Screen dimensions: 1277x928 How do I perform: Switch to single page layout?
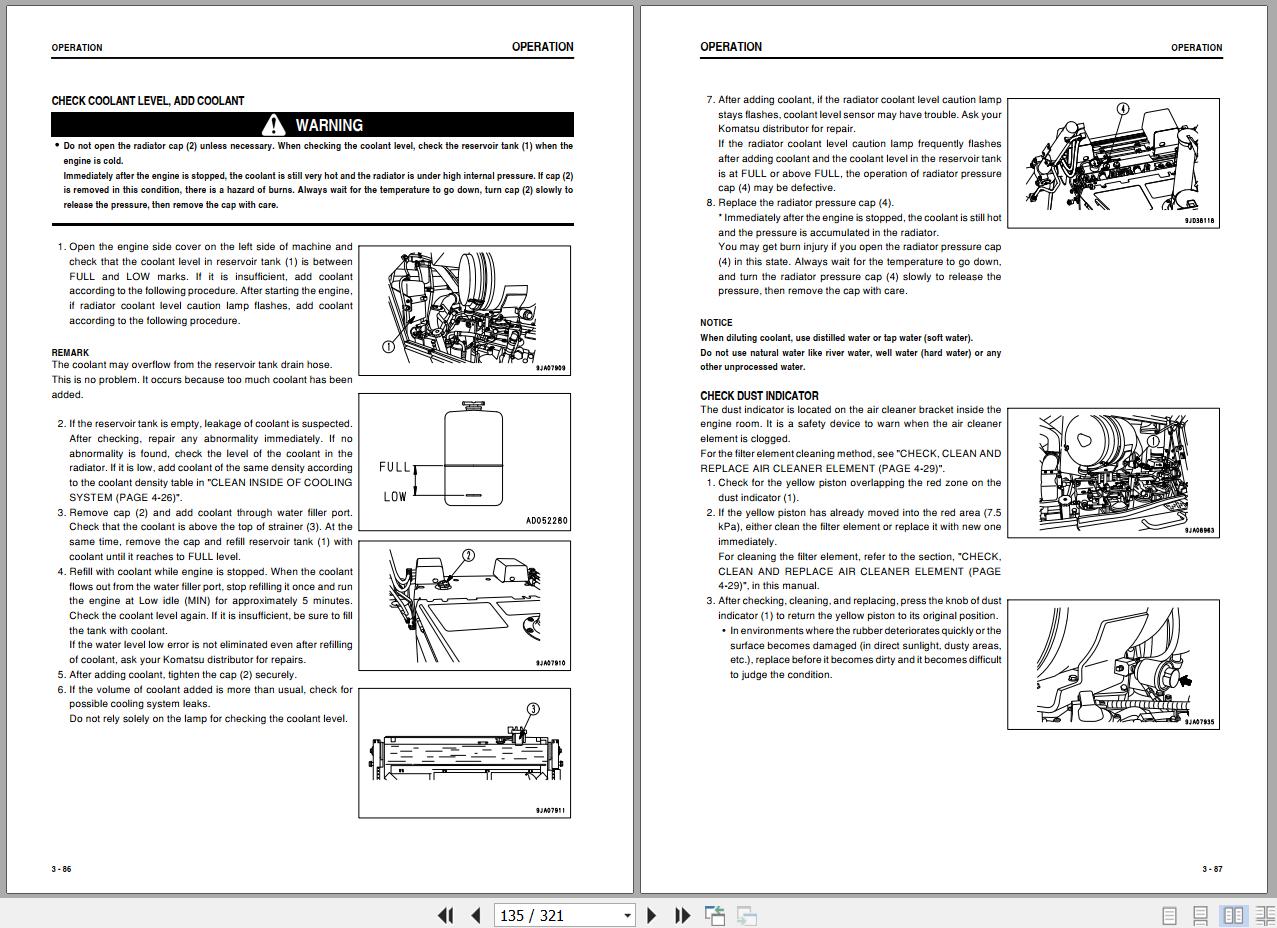(1169, 915)
